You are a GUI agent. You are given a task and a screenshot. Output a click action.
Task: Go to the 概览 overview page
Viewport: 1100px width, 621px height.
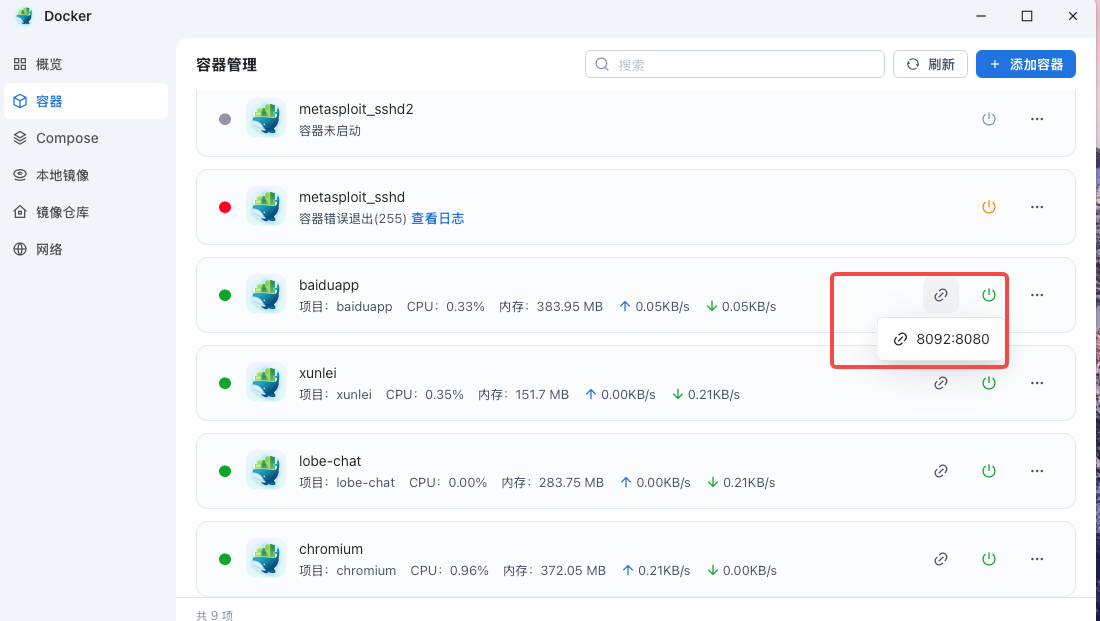[x=86, y=65]
